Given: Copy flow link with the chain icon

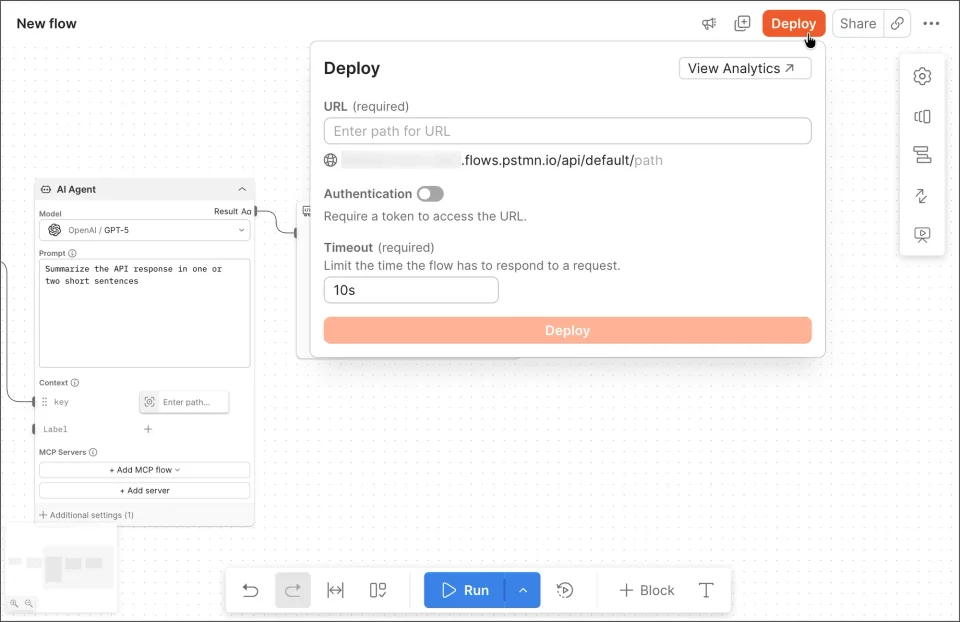Looking at the screenshot, I should point(897,24).
